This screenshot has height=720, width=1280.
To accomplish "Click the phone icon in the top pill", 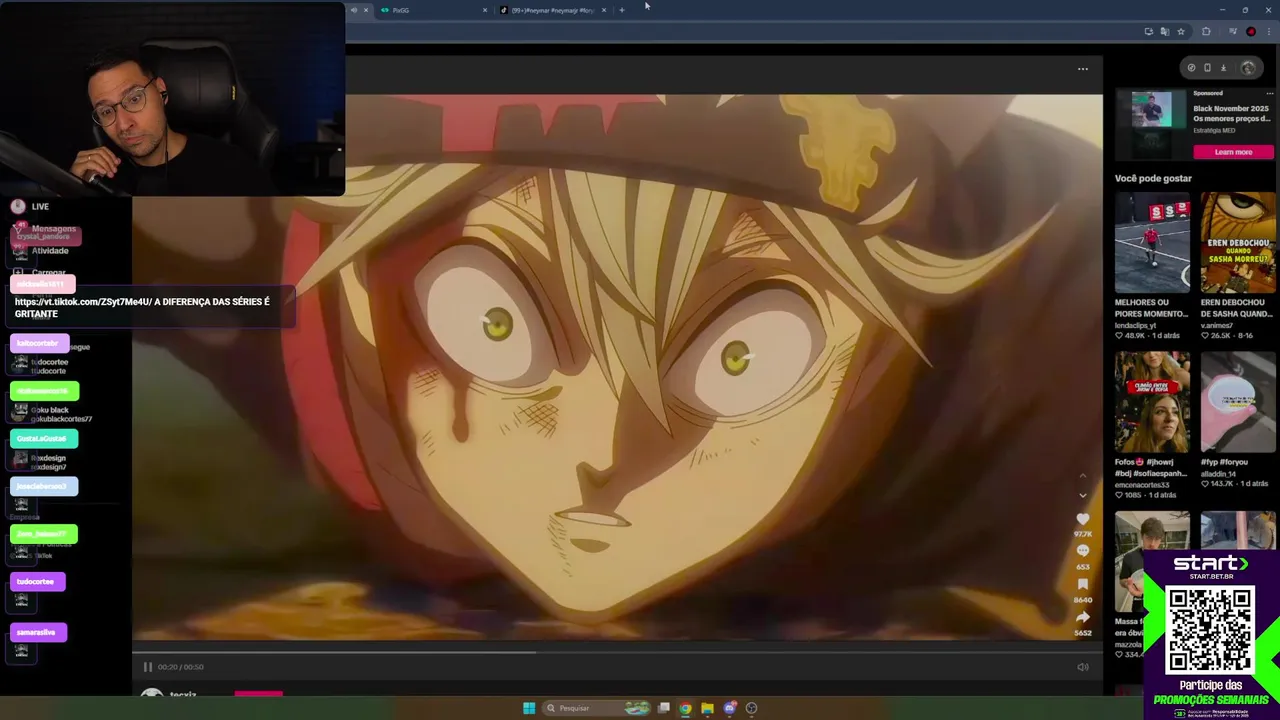I will pos(1207,68).
